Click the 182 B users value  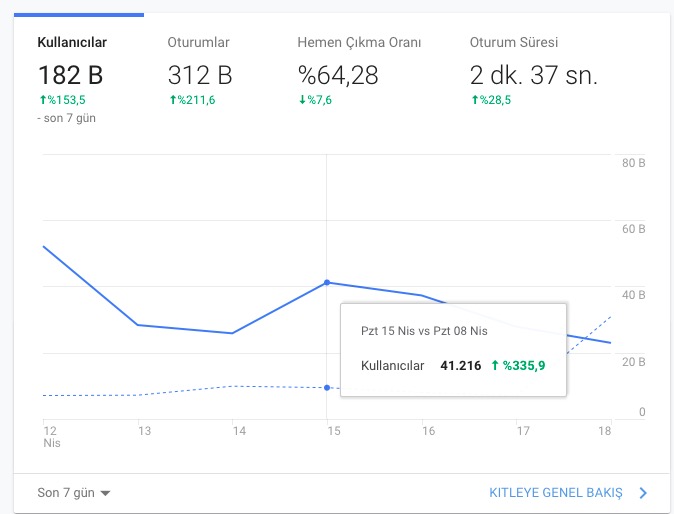tap(70, 75)
